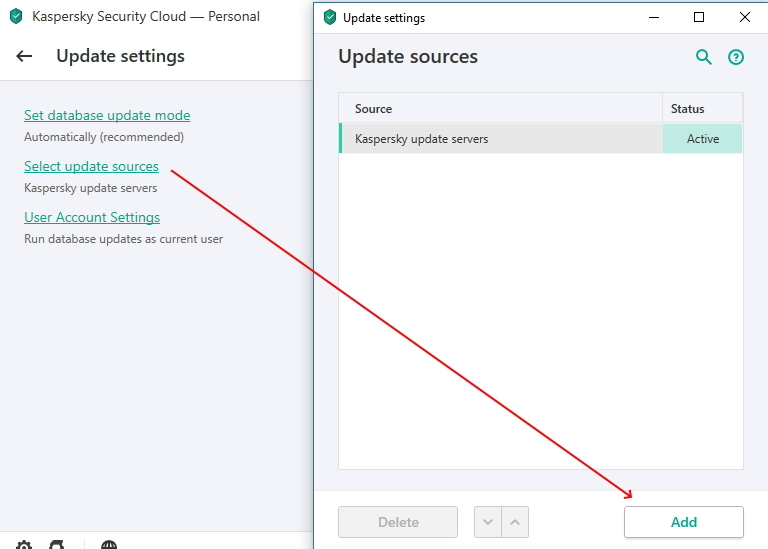Viewport: 768px width, 549px height.
Task: Click shield icon in Update settings dialog title
Action: click(330, 17)
